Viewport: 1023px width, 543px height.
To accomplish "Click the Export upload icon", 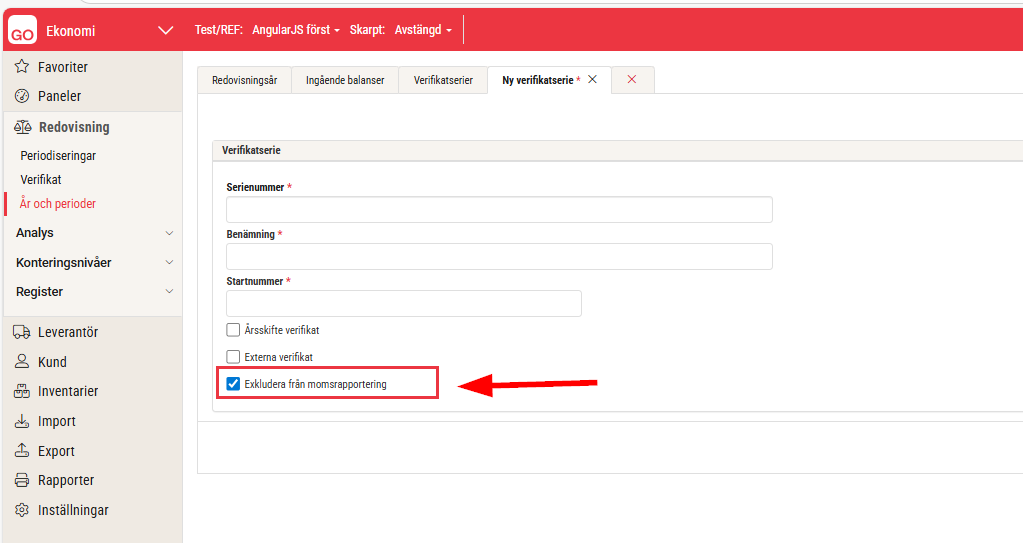I will pyautogui.click(x=22, y=451).
